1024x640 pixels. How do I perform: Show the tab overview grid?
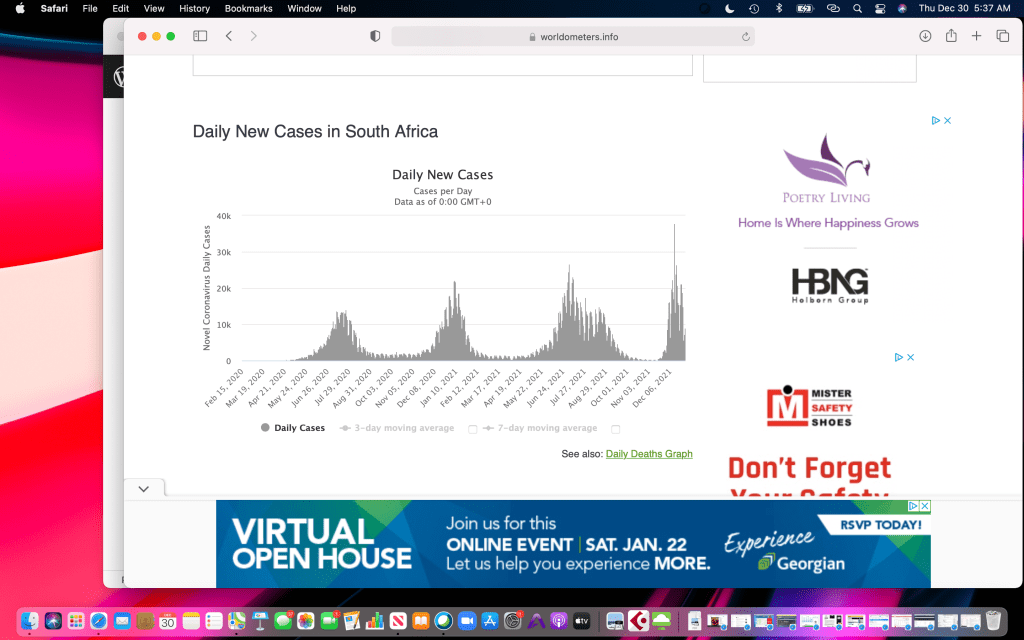pos(1002,36)
